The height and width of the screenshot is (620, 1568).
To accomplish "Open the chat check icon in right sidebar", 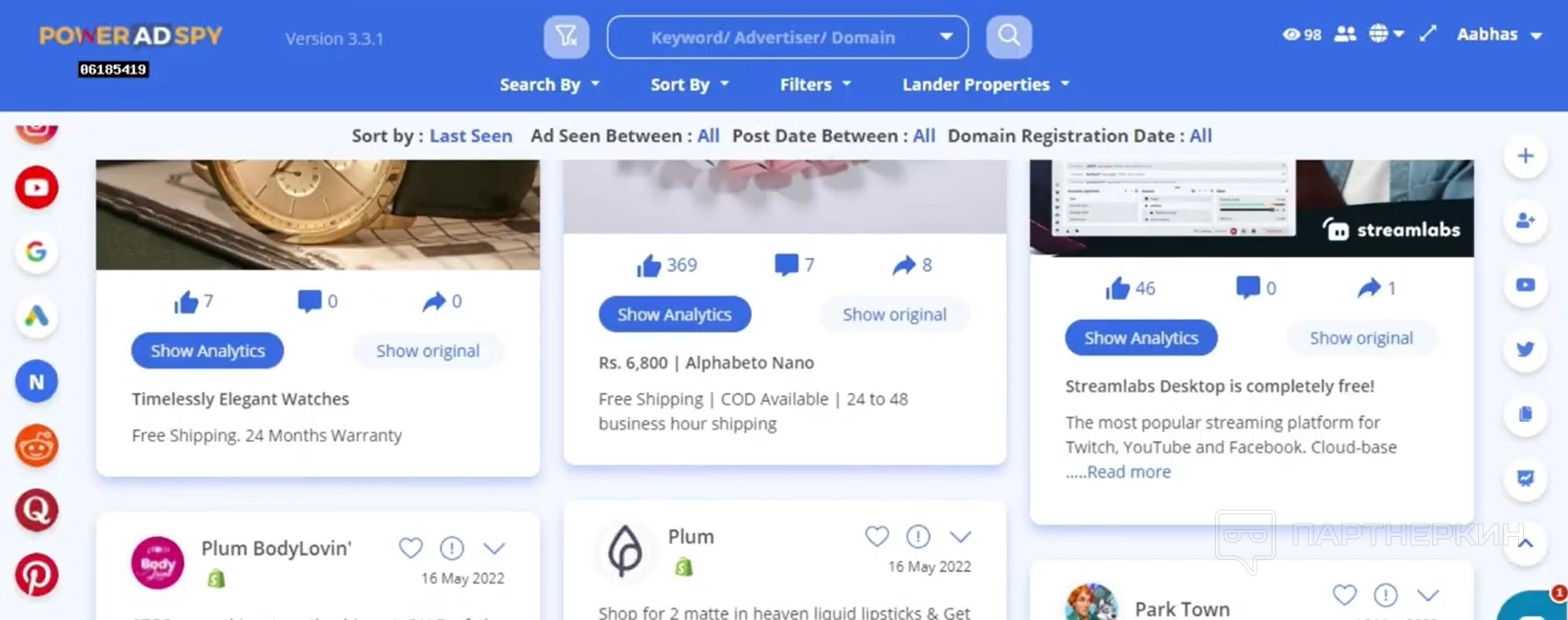I will click(1526, 479).
